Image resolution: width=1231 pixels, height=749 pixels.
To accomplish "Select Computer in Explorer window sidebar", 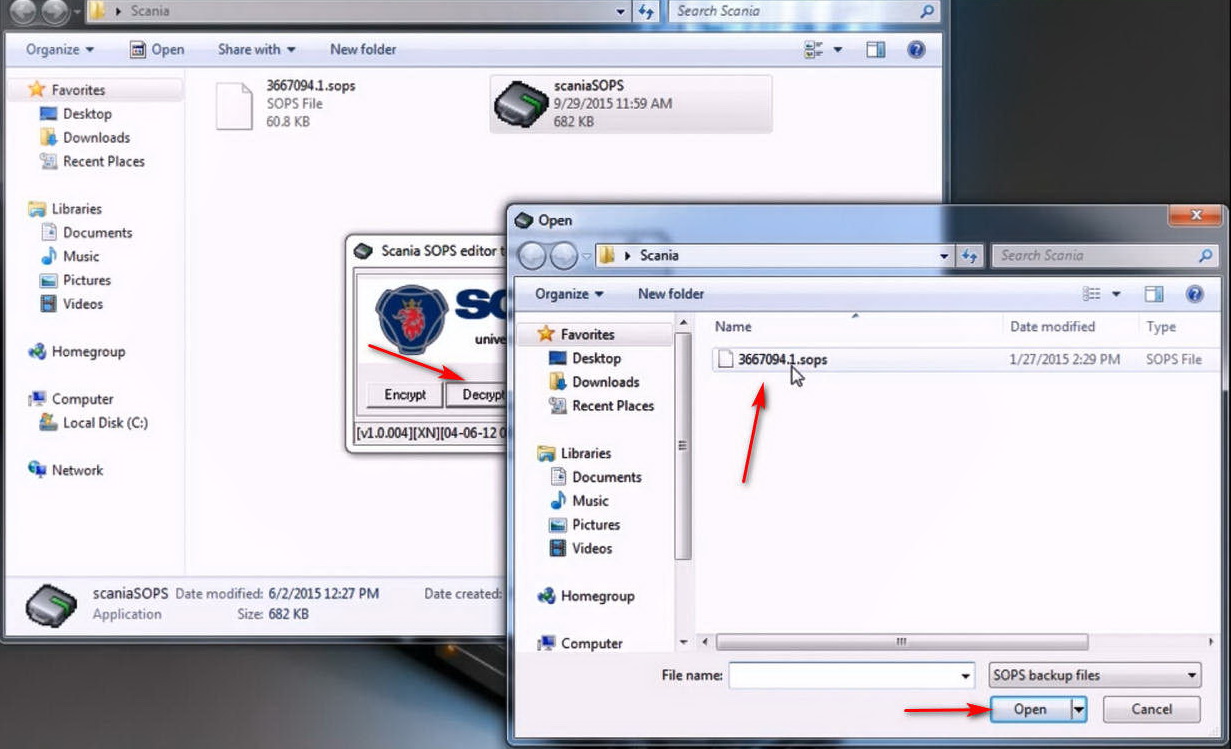I will coord(82,399).
